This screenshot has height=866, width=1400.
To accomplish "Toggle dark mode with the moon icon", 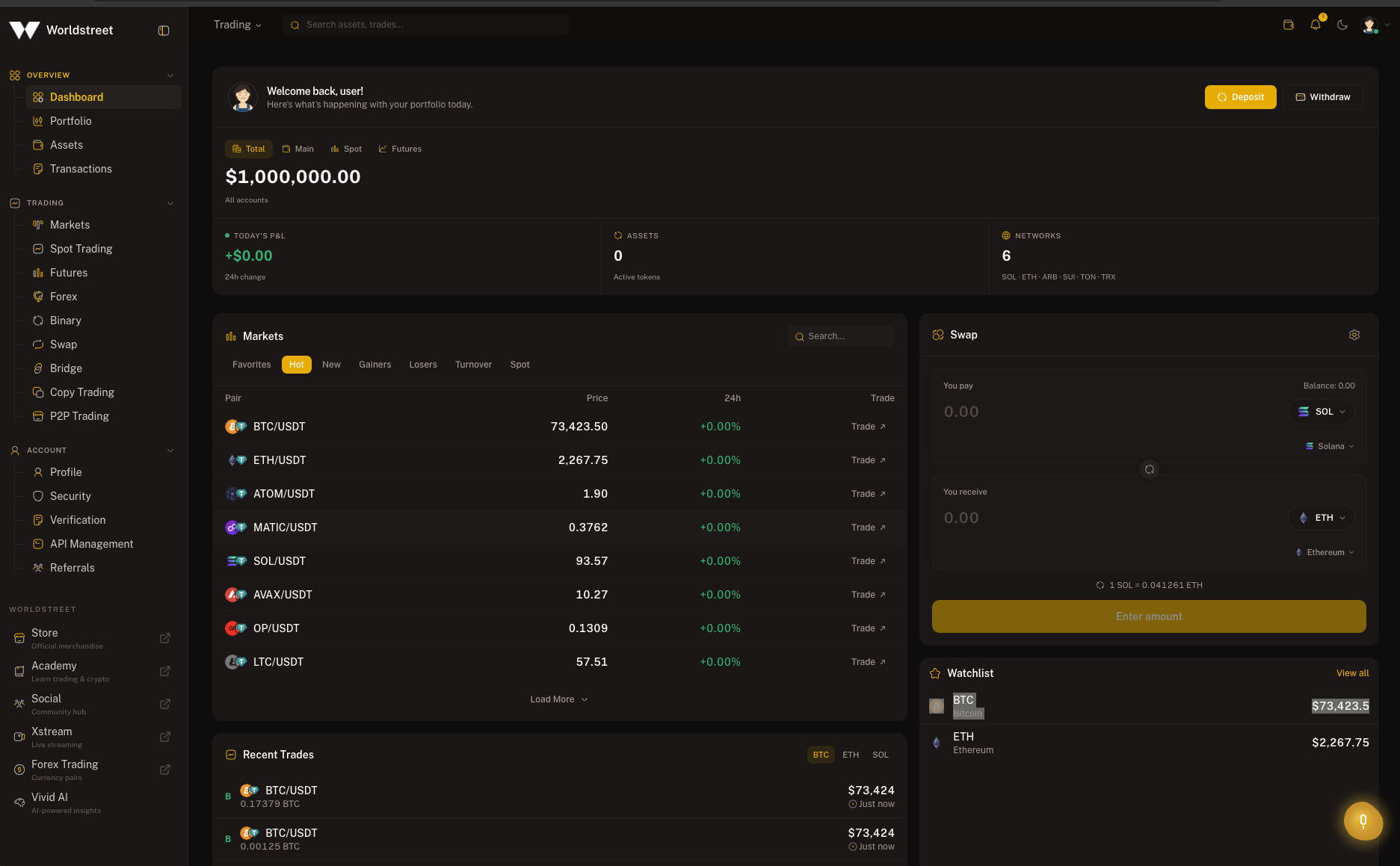I will tap(1342, 25).
